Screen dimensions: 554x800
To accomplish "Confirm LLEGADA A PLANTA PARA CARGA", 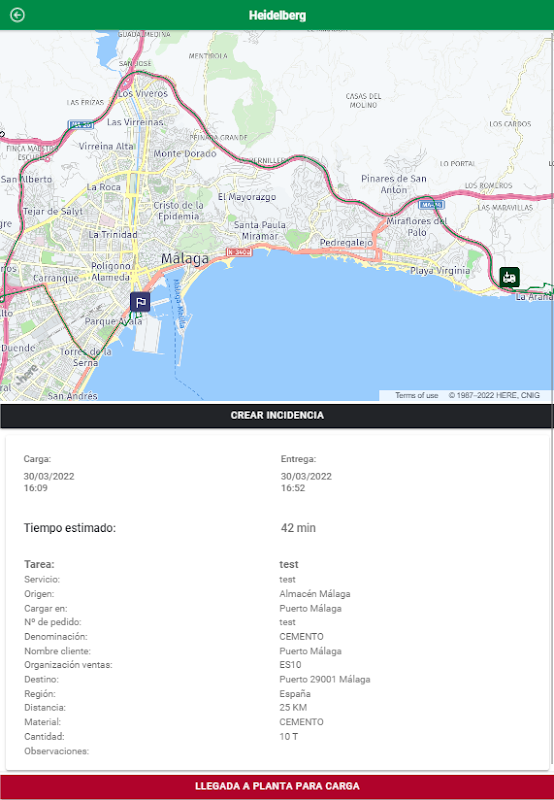I will click(x=277, y=786).
